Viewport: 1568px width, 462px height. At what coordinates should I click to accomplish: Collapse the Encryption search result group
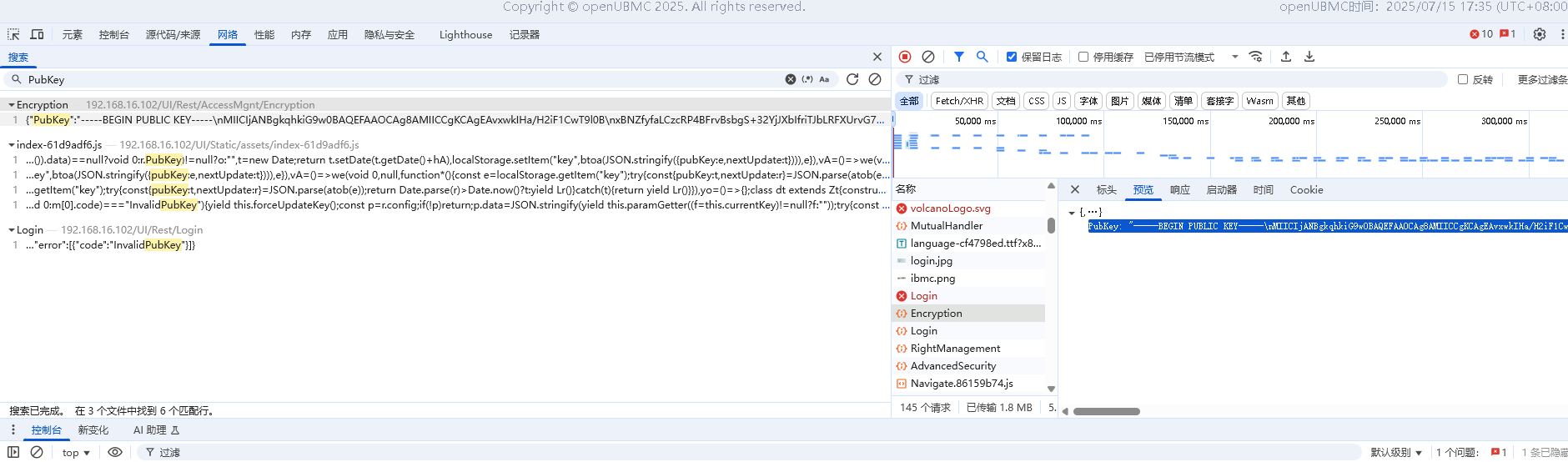click(x=12, y=105)
